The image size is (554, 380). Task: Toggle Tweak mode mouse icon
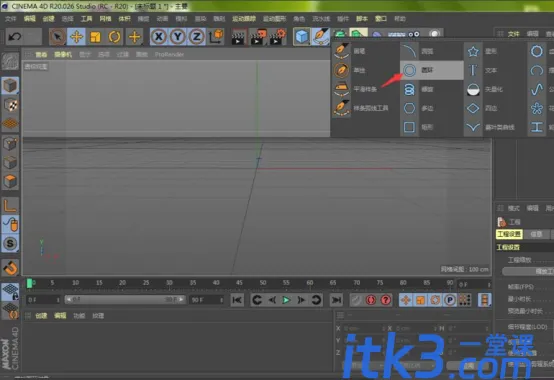pos(10,224)
